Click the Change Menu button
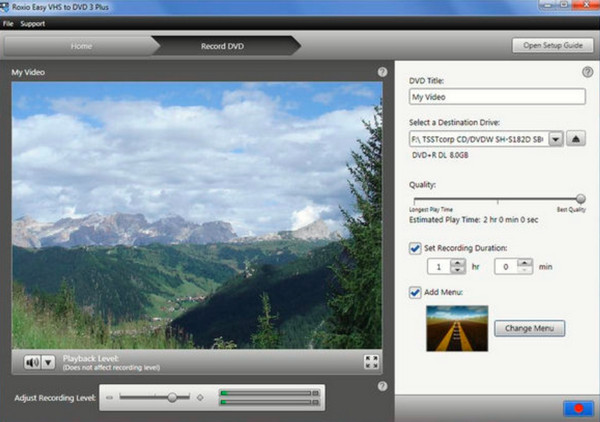The width and height of the screenshot is (600, 422). [529, 328]
